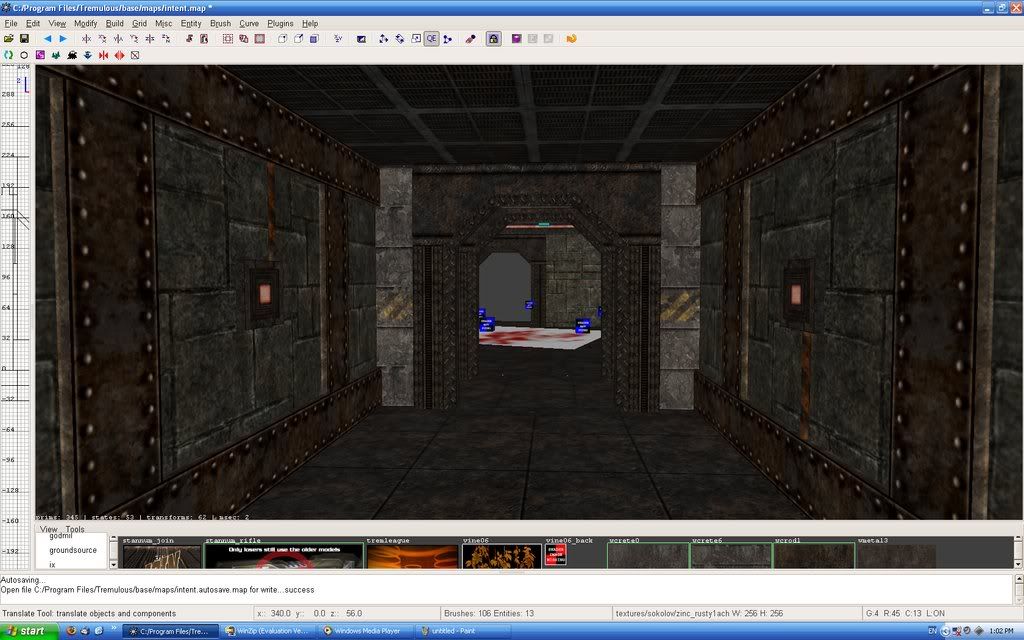The image size is (1024, 640).
Task: Click the blue cube Hollow icon
Action: [x=314, y=39]
